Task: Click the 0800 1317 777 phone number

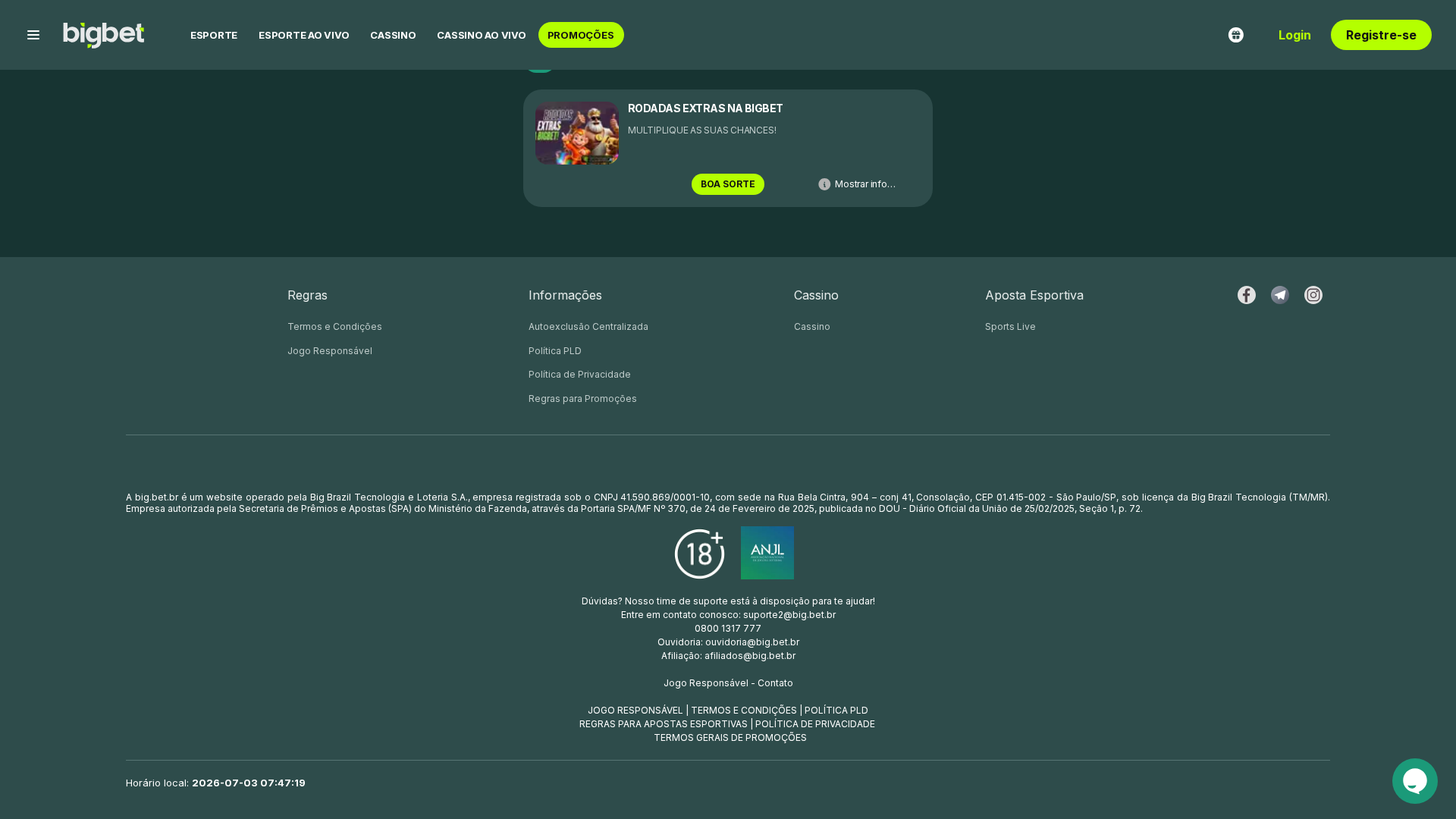Action: click(728, 629)
